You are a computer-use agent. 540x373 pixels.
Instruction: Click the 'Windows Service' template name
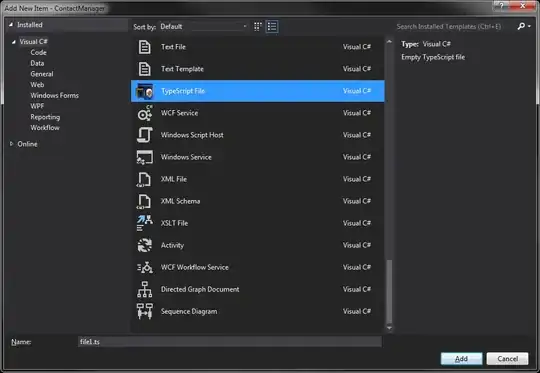tap(186, 157)
